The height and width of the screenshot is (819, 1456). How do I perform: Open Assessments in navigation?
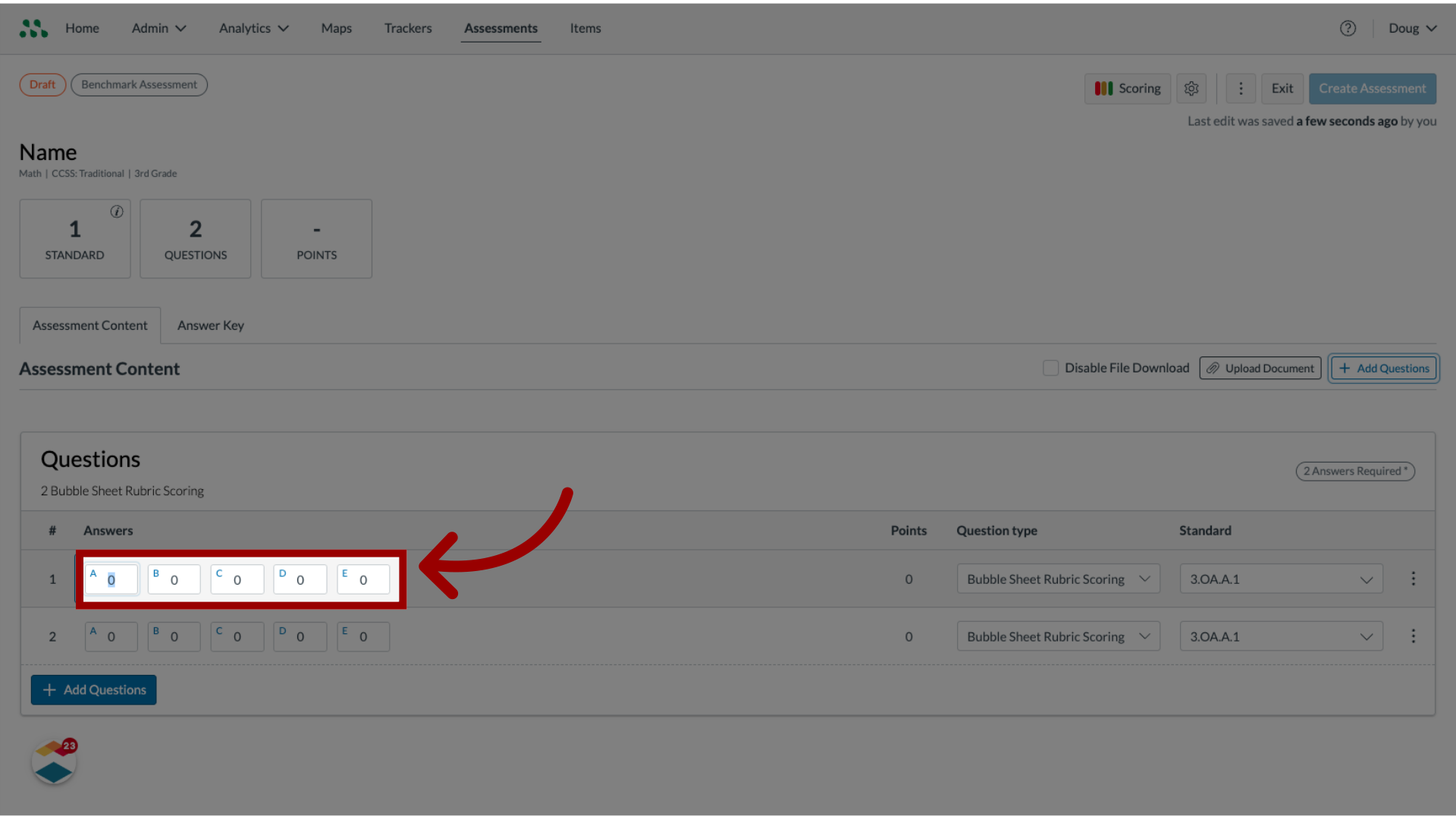click(x=500, y=28)
